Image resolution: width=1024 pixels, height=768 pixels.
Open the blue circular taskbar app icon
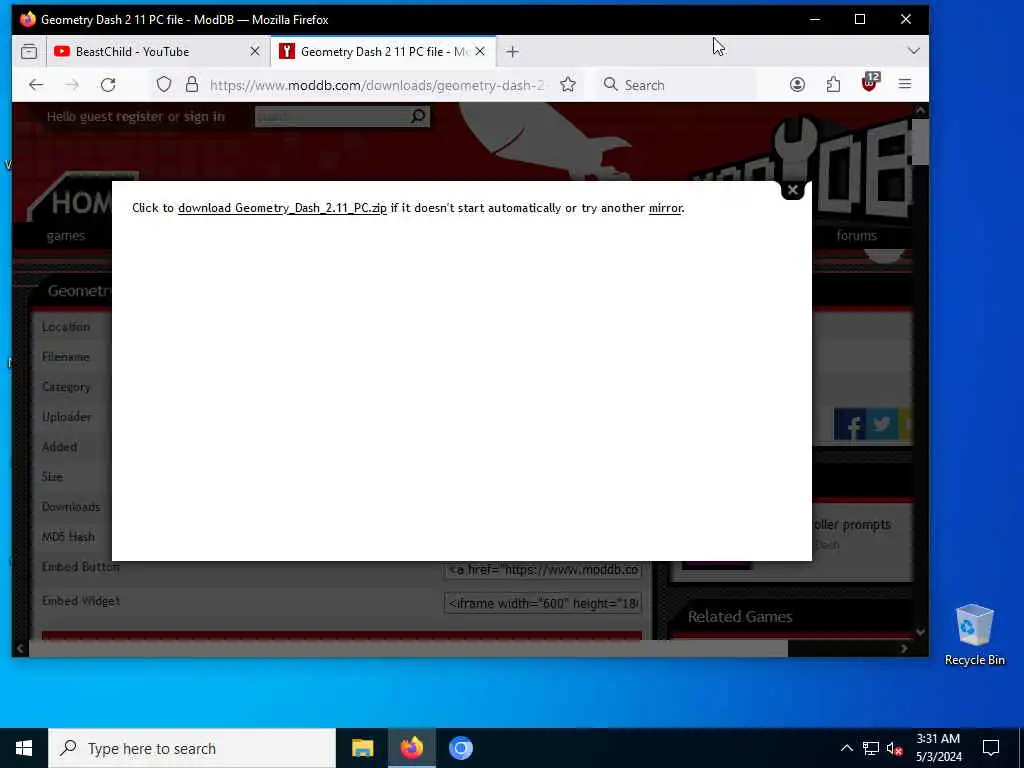[460, 748]
